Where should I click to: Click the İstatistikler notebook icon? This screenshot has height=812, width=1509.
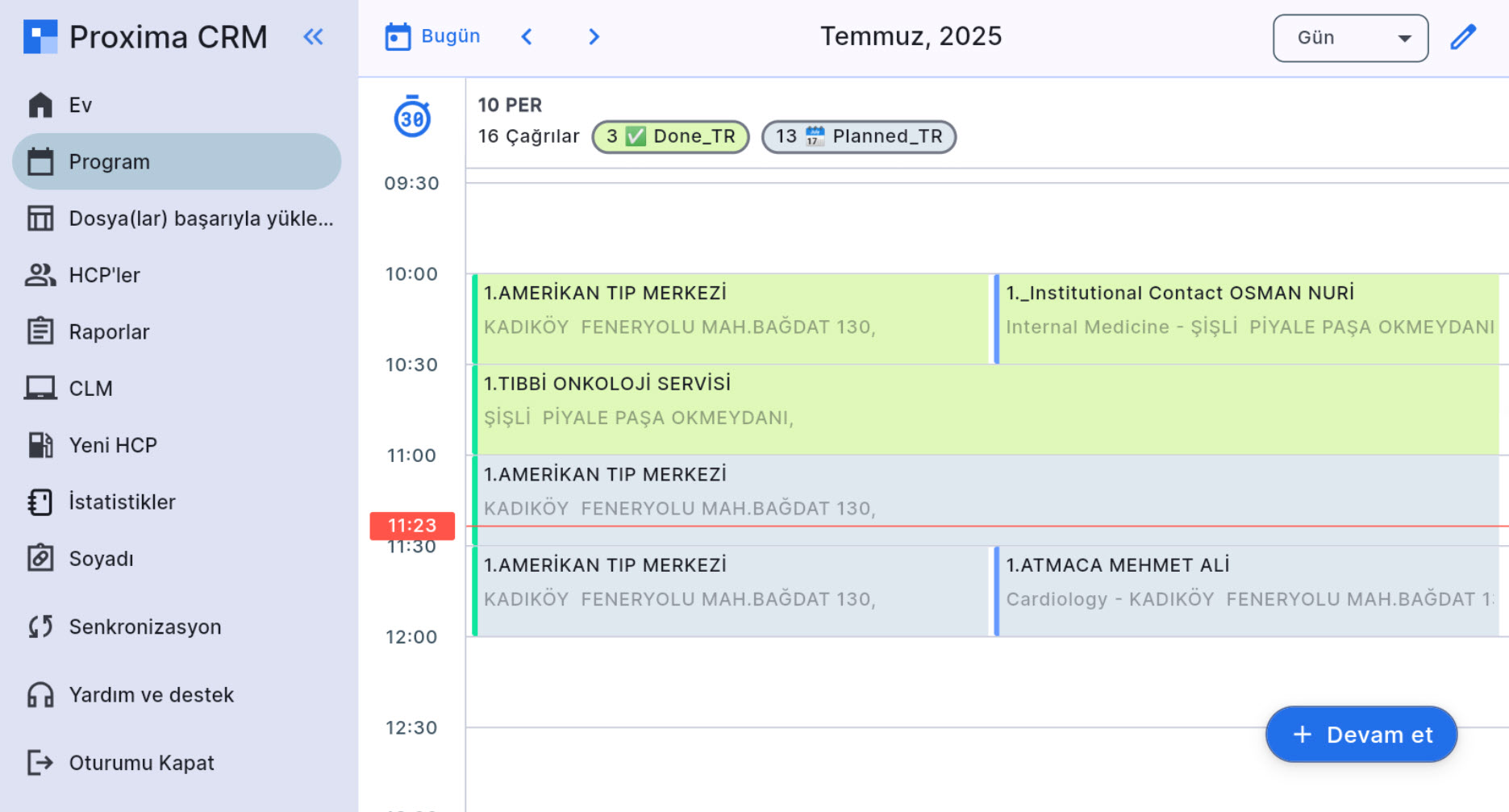[40, 502]
